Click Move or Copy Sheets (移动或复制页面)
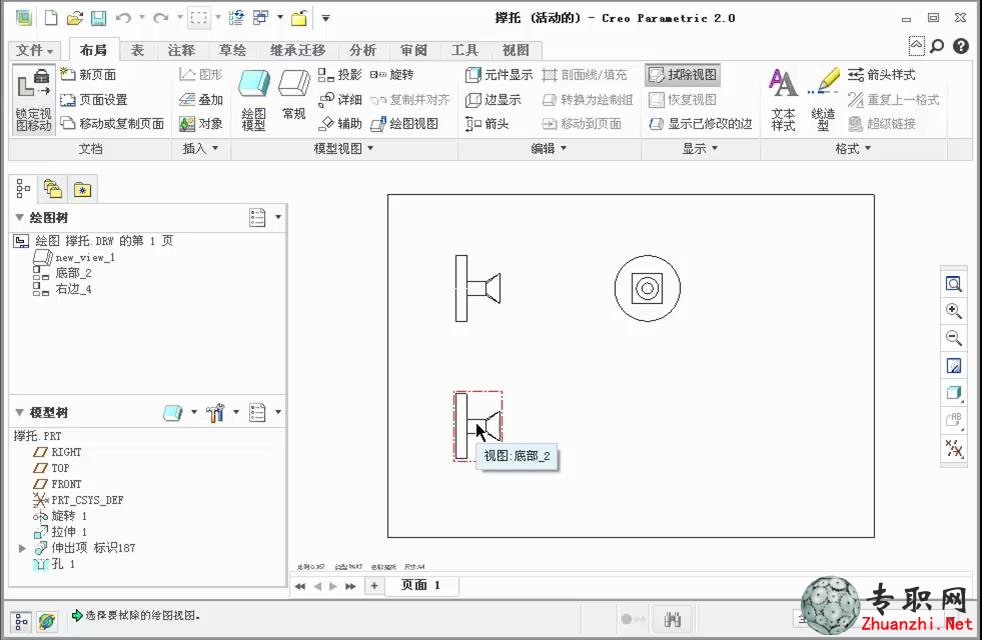 [x=112, y=124]
